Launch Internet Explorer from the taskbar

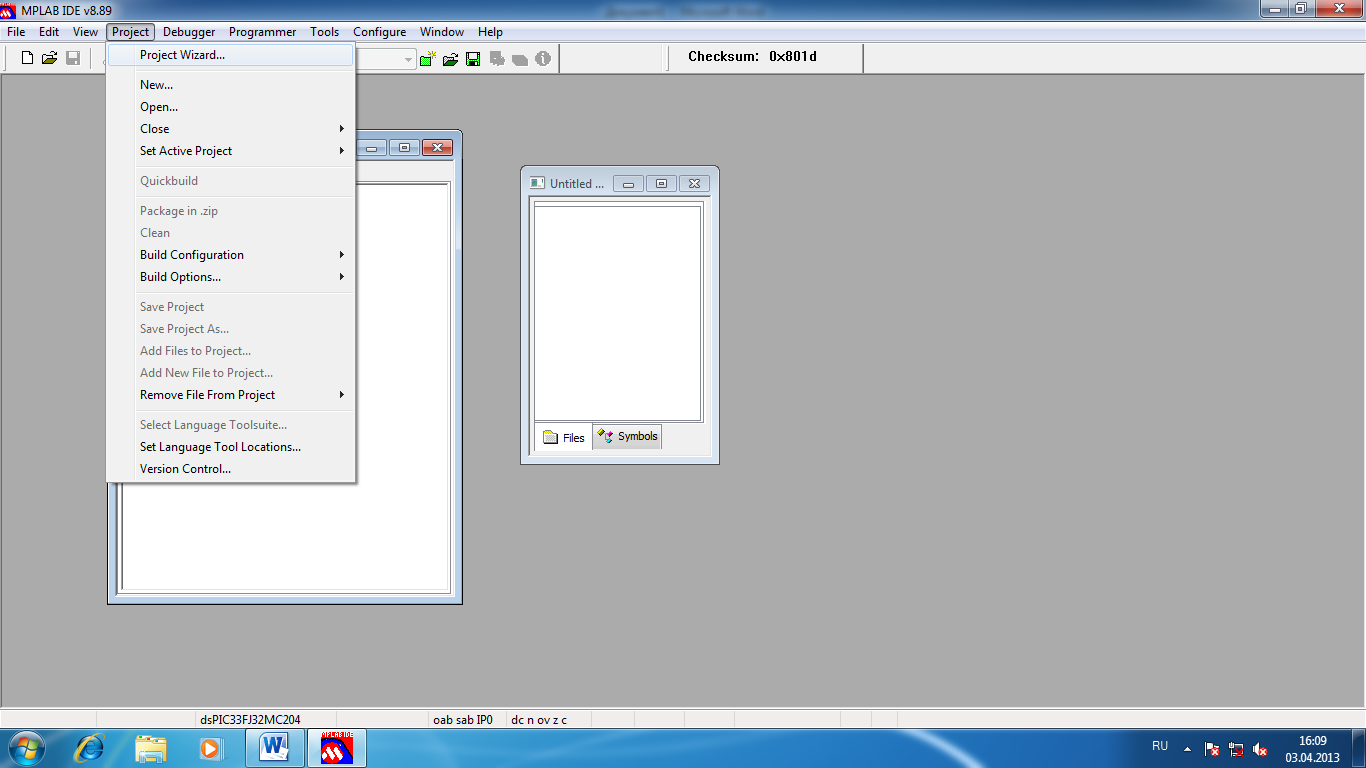tap(90, 748)
